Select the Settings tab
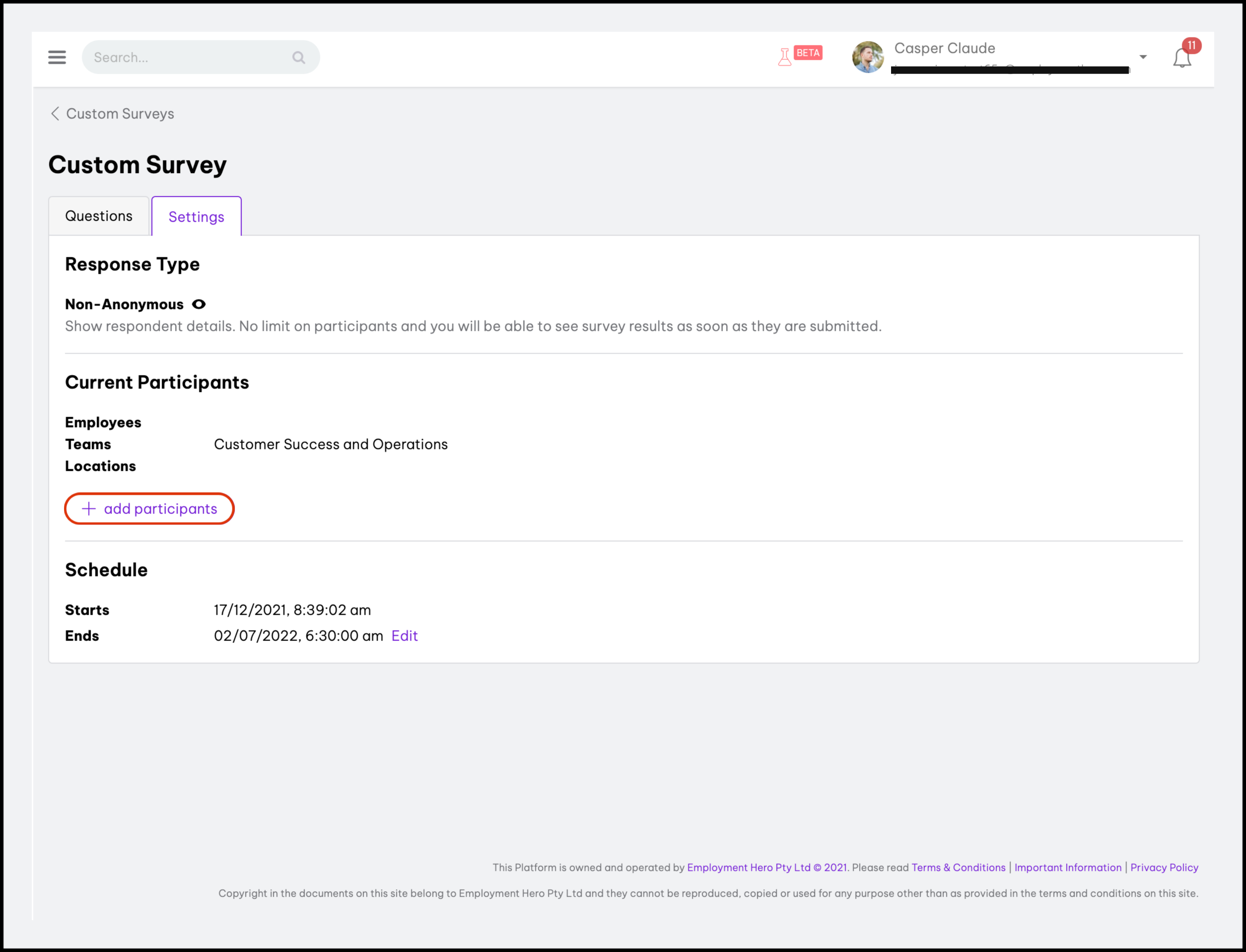This screenshot has width=1246, height=952. [196, 217]
